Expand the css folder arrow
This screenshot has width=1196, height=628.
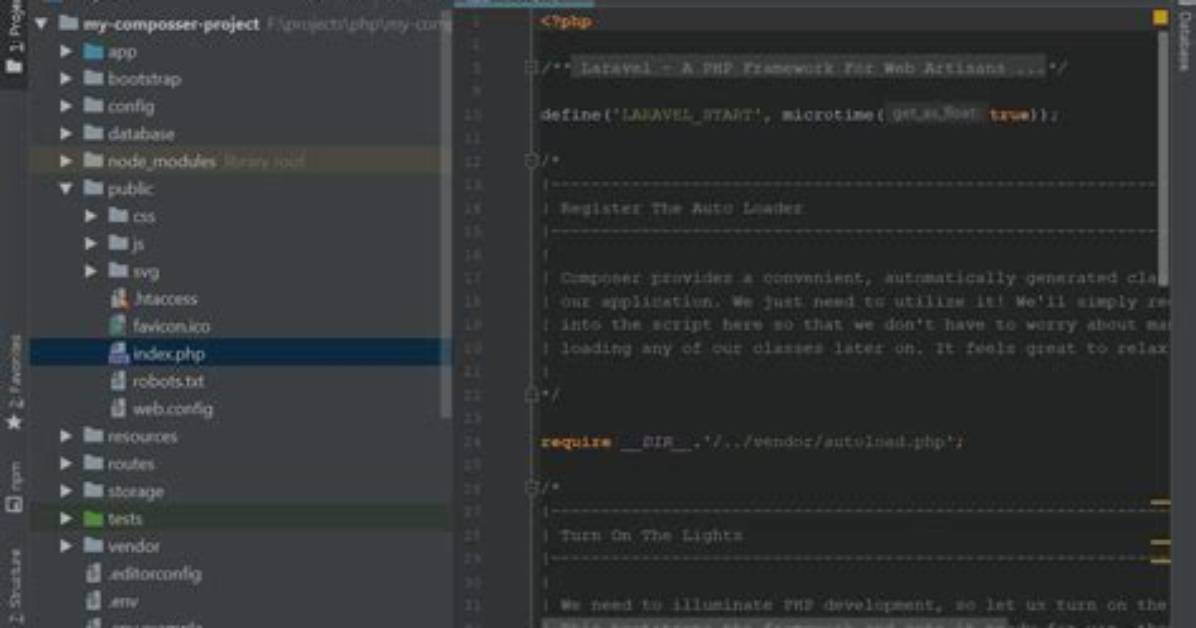[x=91, y=216]
